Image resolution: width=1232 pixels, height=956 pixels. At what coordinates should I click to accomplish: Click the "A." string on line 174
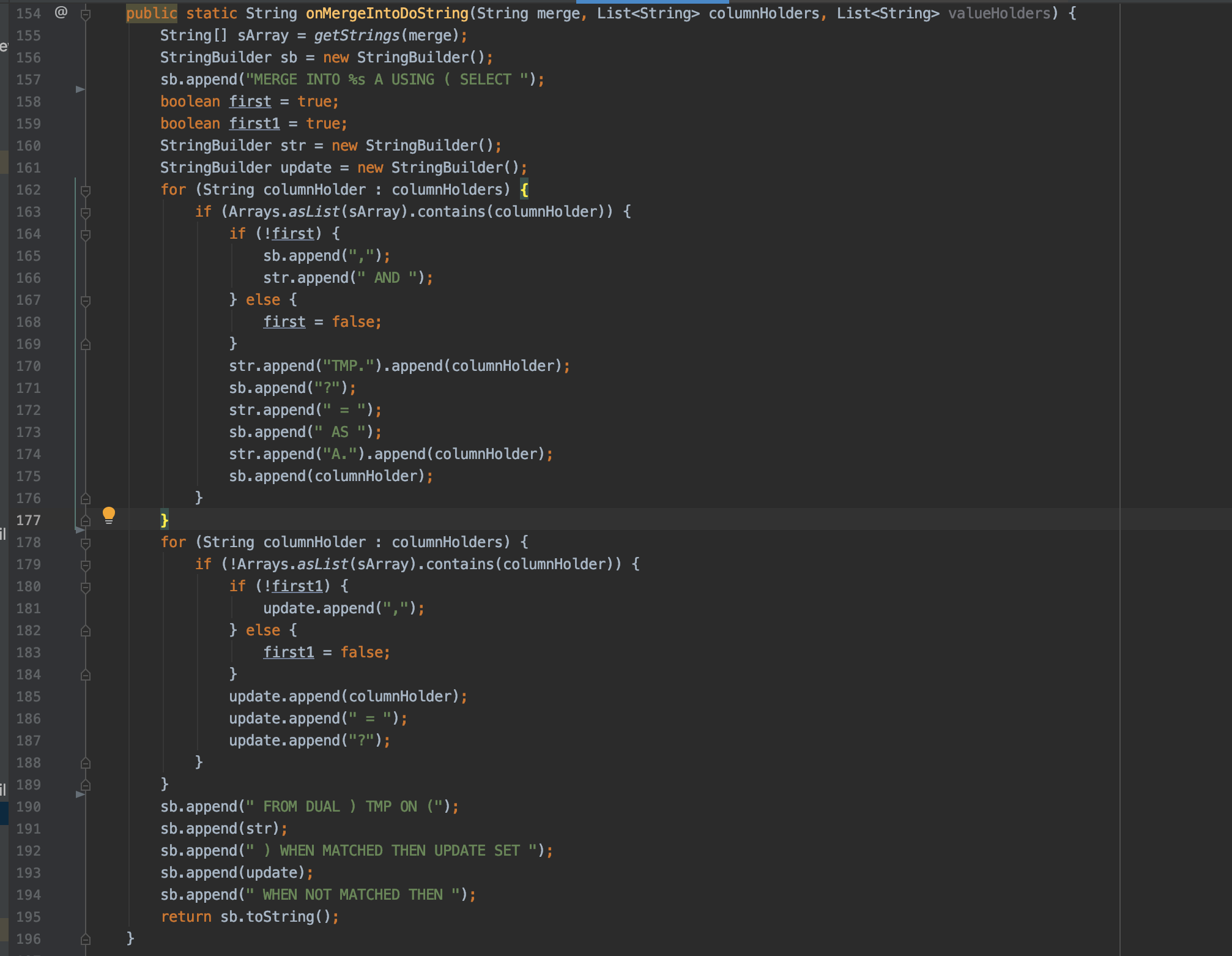tap(340, 454)
